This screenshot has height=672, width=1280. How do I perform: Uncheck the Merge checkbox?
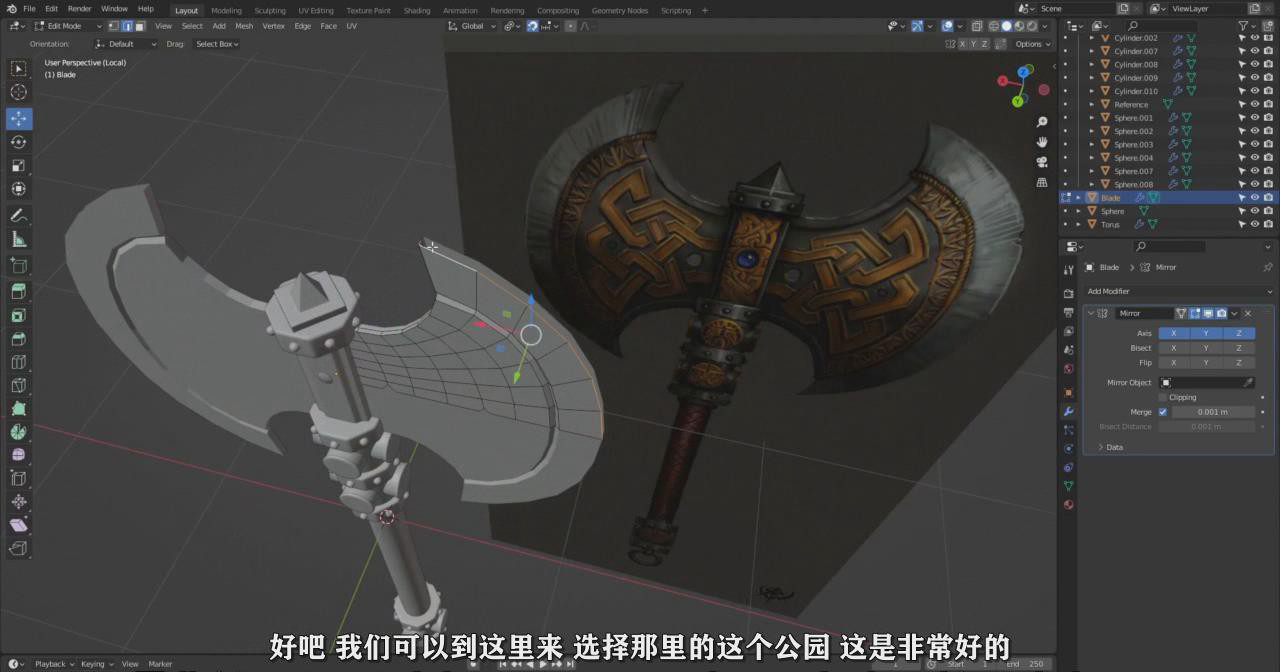tap(1163, 412)
